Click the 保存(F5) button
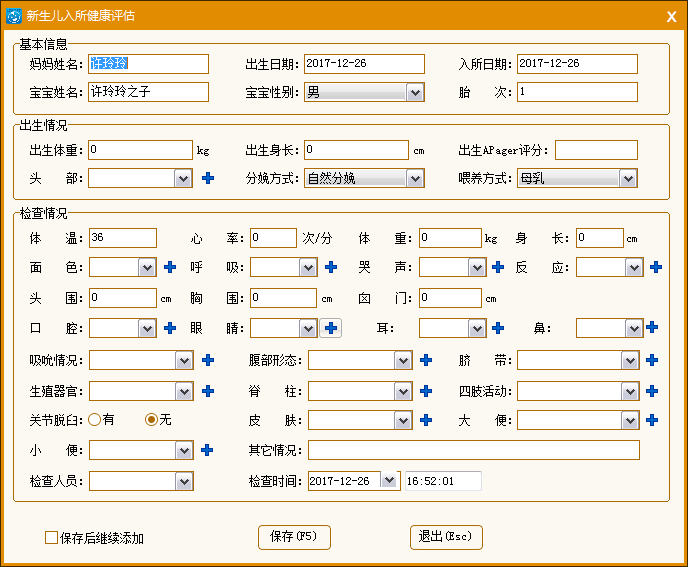688x567 pixels. [x=293, y=537]
